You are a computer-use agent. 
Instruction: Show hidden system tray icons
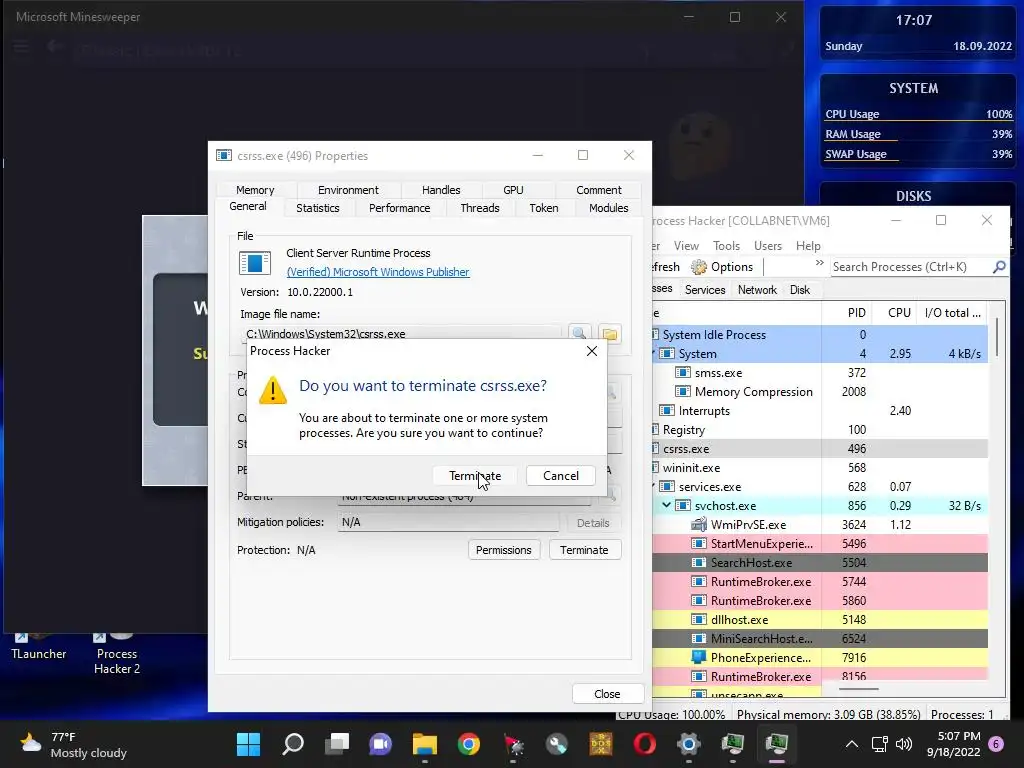(852, 744)
